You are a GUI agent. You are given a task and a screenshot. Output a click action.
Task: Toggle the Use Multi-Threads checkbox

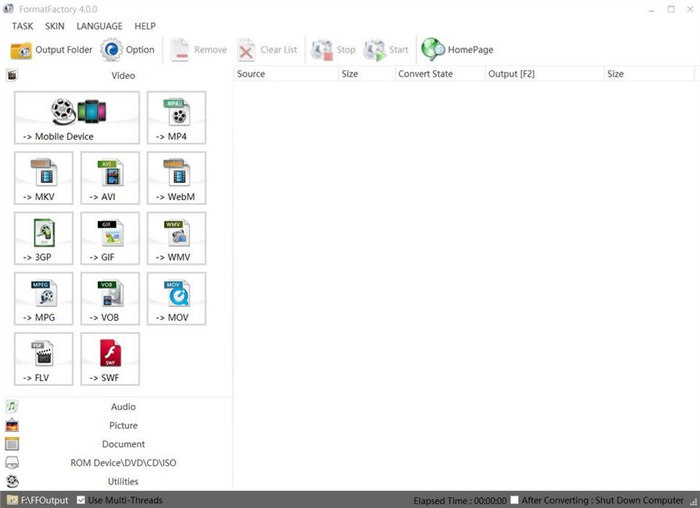click(81, 500)
